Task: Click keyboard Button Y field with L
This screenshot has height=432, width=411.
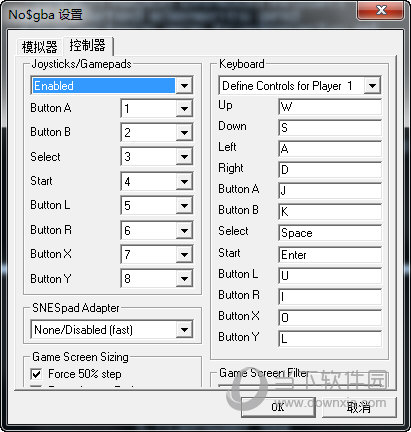Action: click(330, 339)
